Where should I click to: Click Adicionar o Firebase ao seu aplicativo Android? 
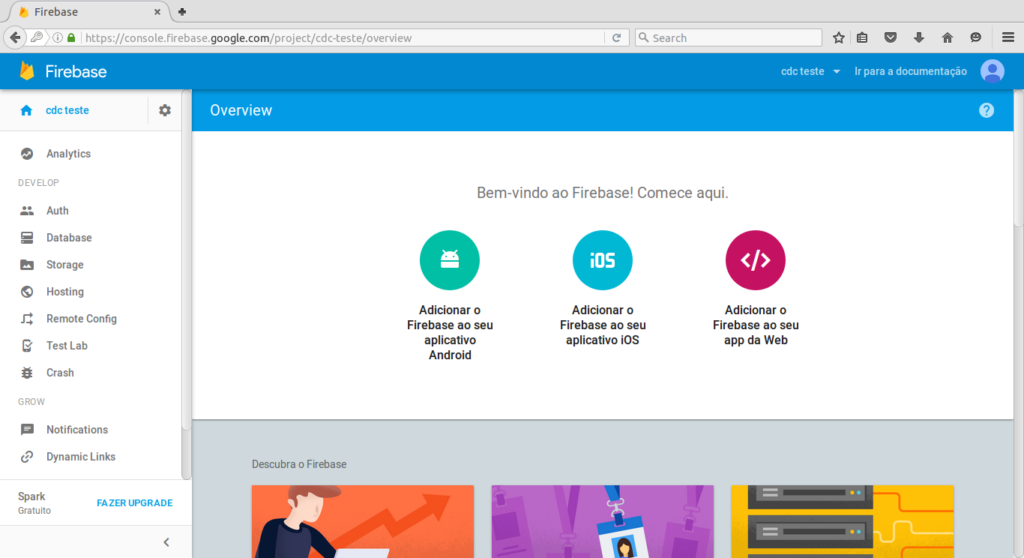pyautogui.click(x=449, y=333)
